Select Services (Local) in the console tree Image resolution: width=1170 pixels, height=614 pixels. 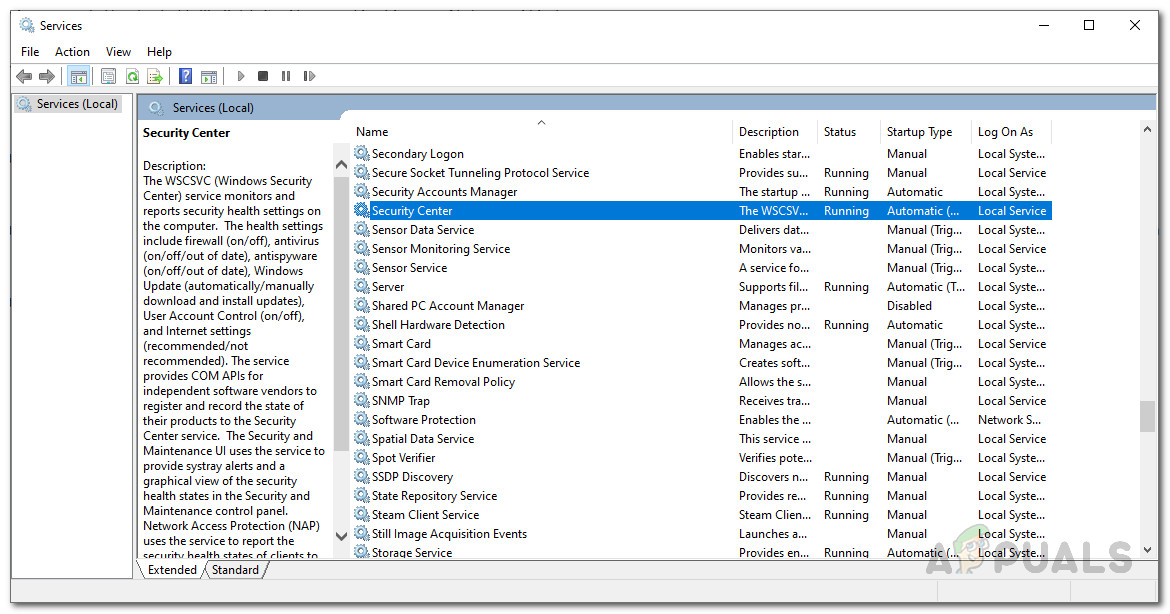76,104
